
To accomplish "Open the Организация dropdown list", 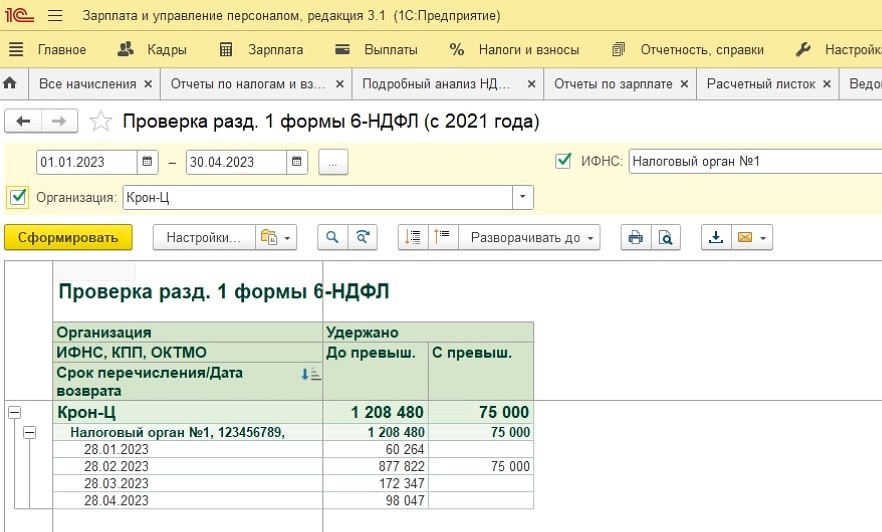I will (x=523, y=197).
